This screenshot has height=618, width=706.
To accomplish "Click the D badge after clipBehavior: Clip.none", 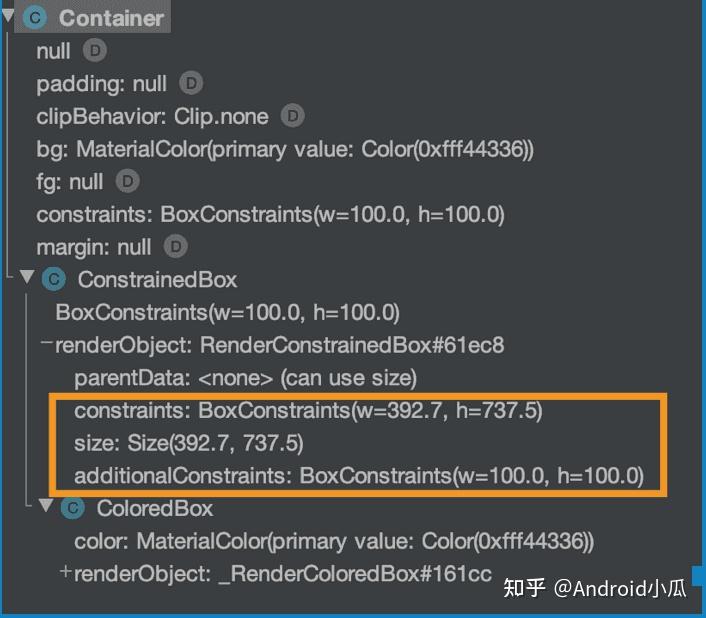I will [x=293, y=116].
